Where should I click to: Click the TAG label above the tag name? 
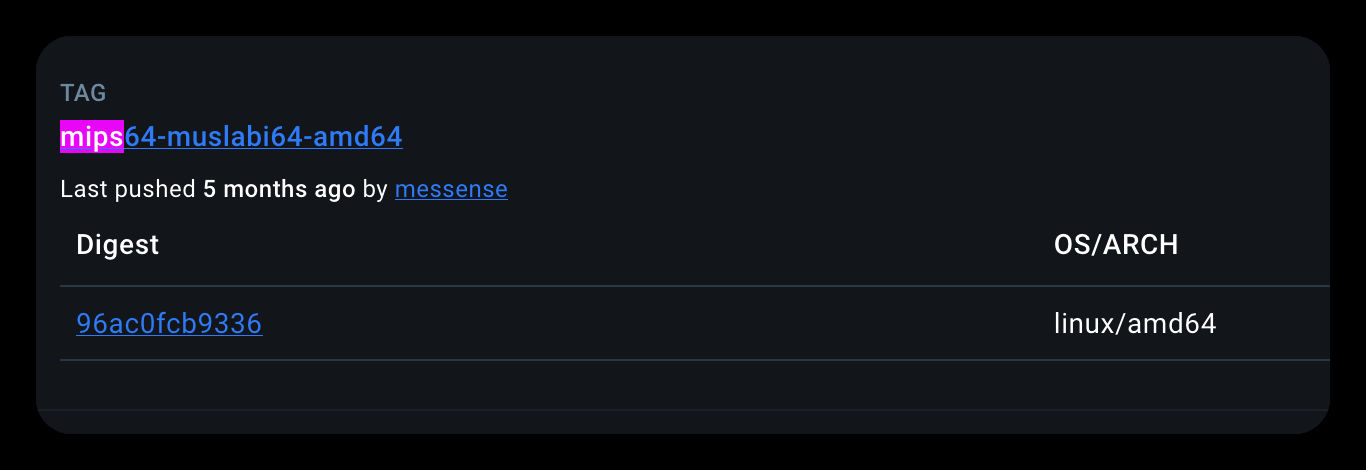[83, 93]
